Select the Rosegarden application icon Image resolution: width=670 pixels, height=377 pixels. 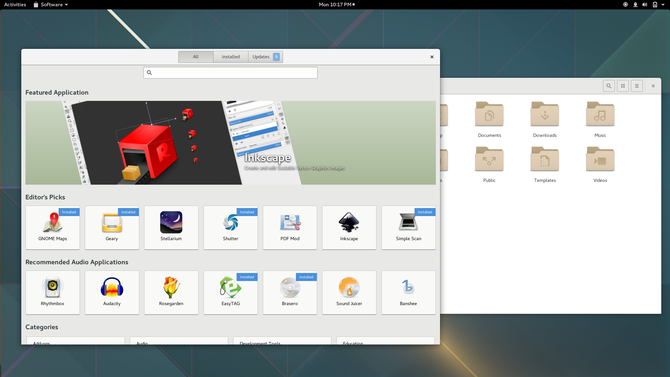pyautogui.click(x=171, y=287)
